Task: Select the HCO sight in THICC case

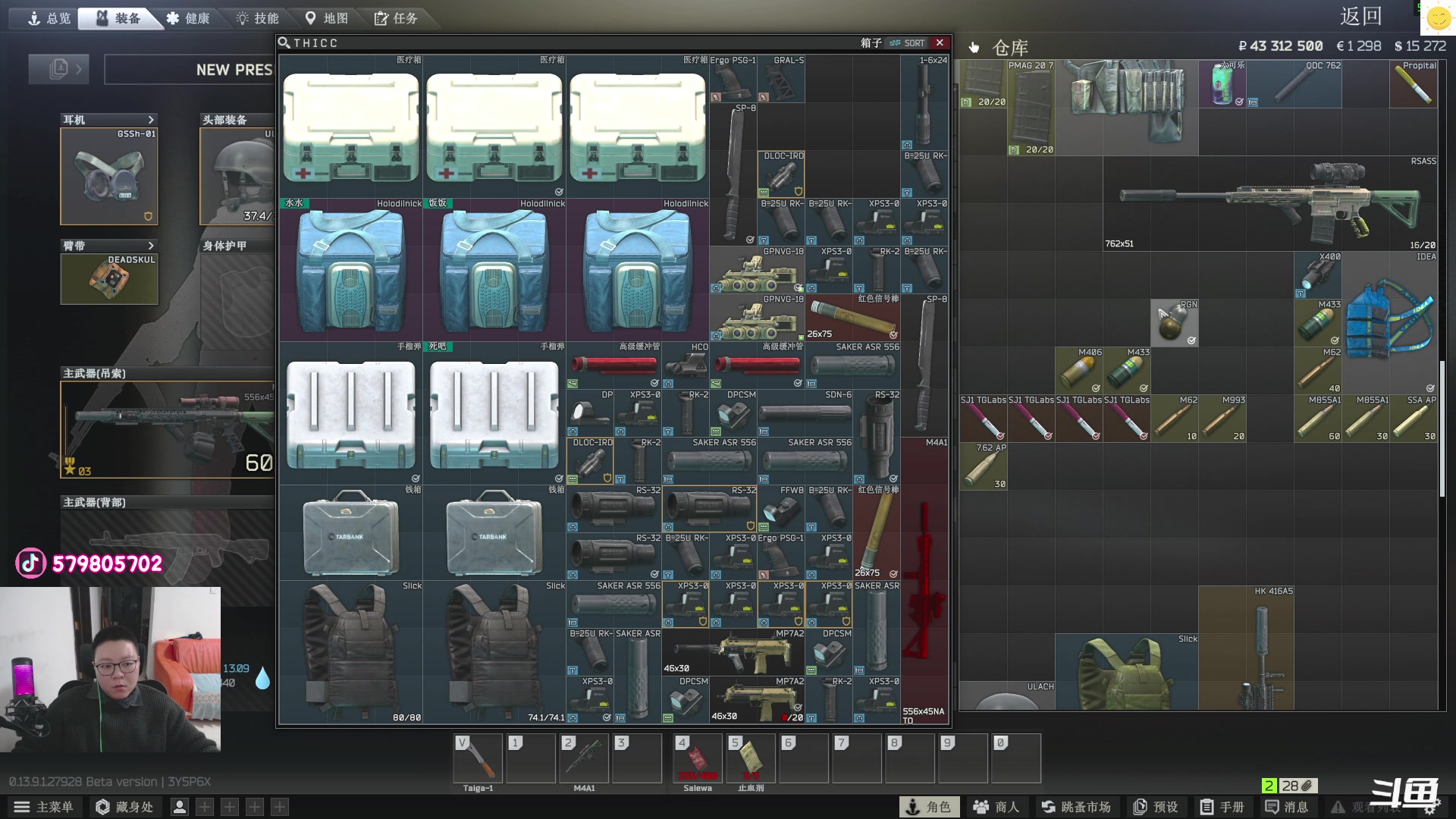Action: pos(686,366)
